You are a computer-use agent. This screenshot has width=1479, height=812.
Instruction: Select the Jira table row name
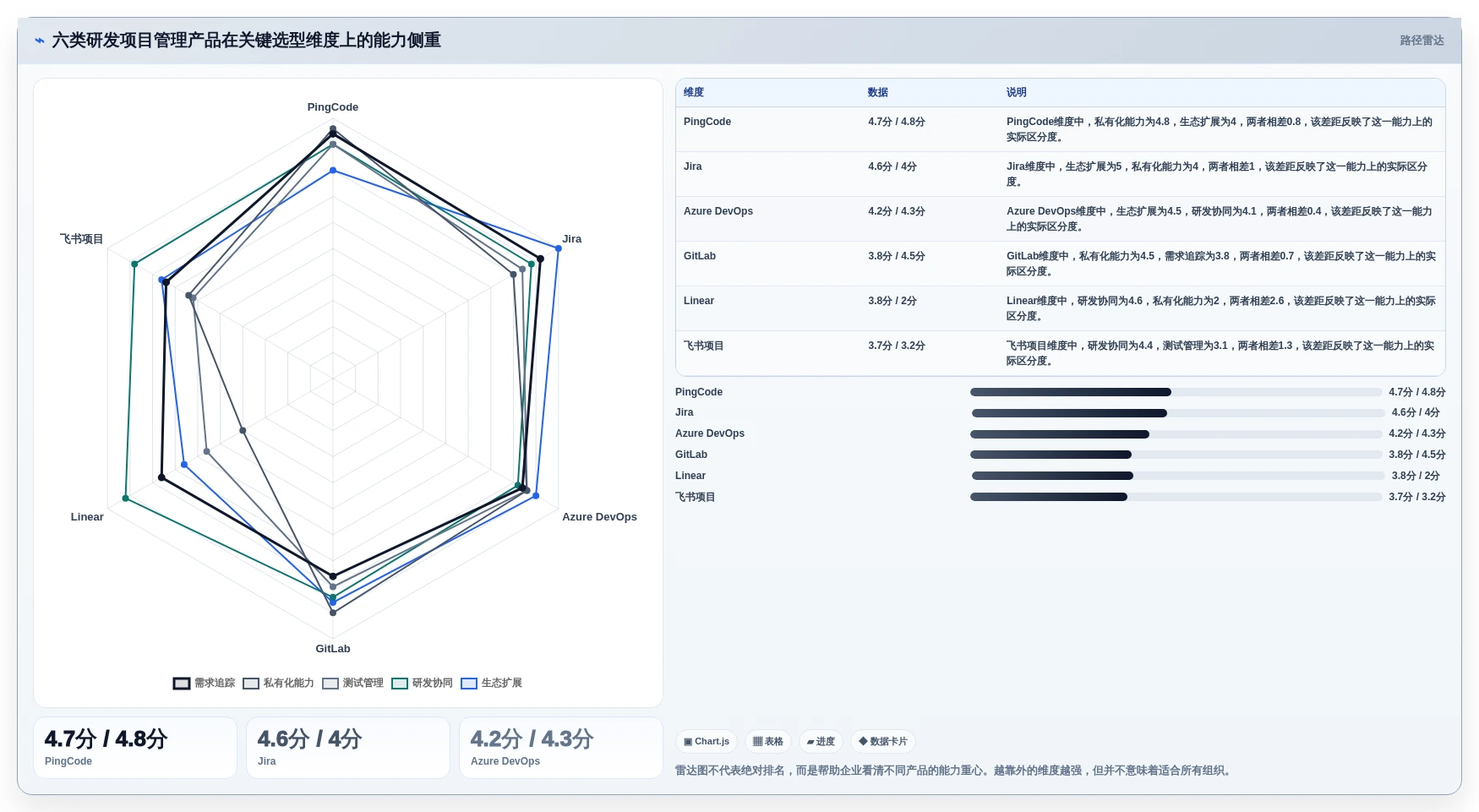tap(693, 166)
